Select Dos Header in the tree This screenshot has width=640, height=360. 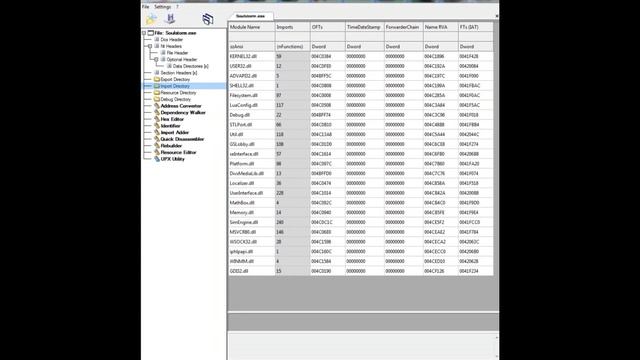pos(171,40)
